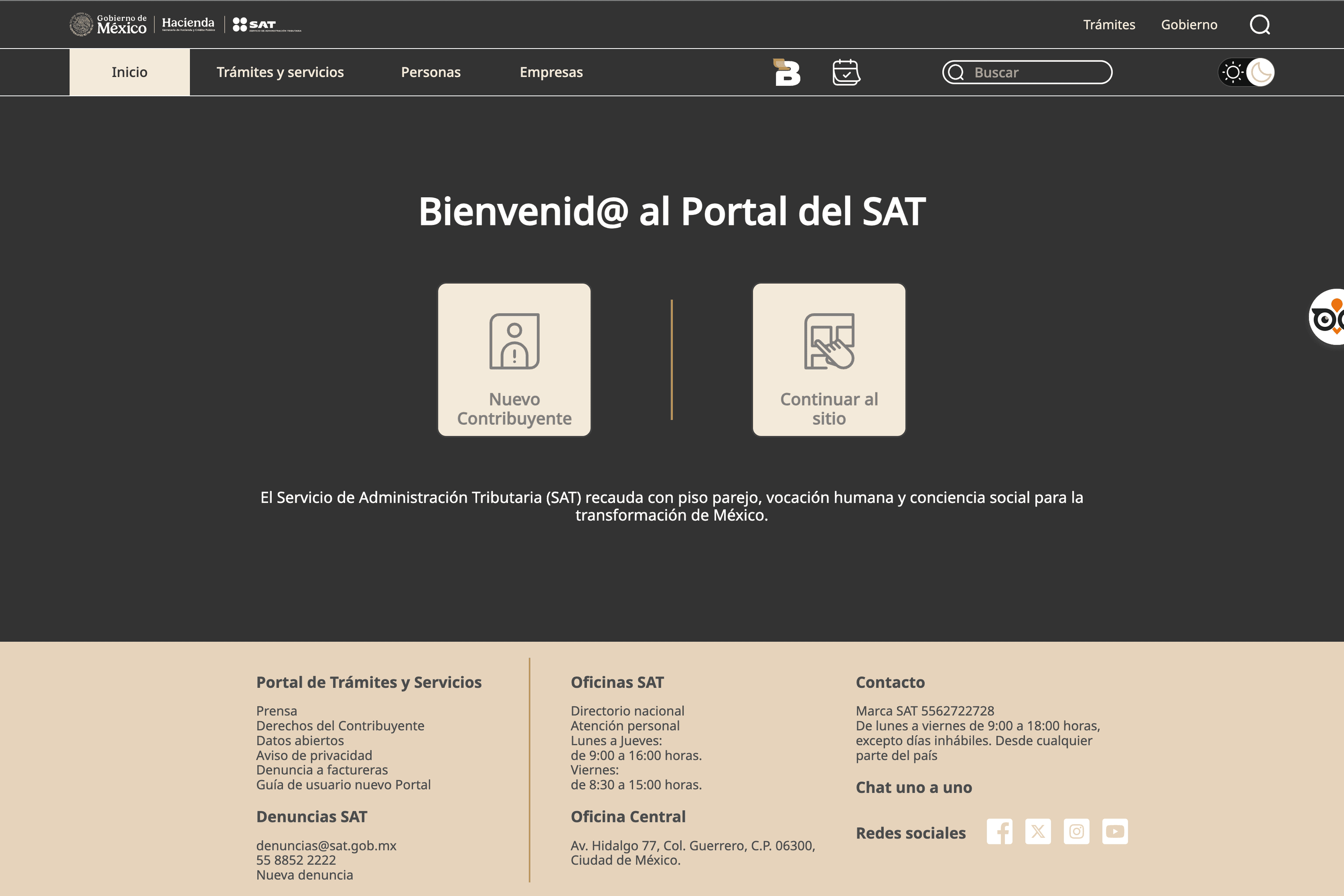Open the Buzón Tributario B icon
The height and width of the screenshot is (896, 1344).
click(787, 72)
